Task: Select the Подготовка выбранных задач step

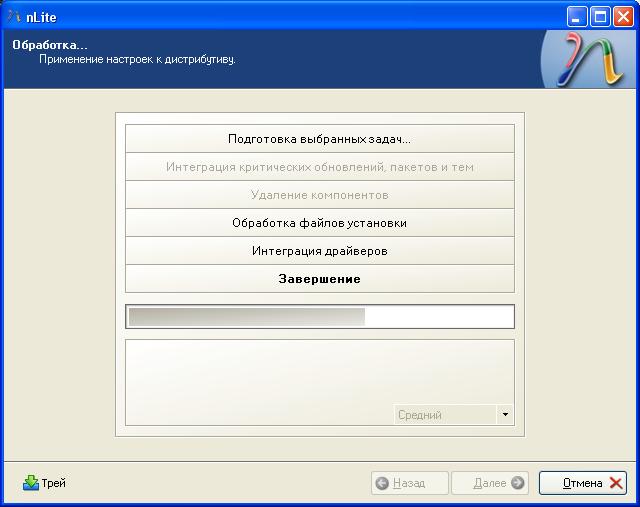Action: pos(320,139)
